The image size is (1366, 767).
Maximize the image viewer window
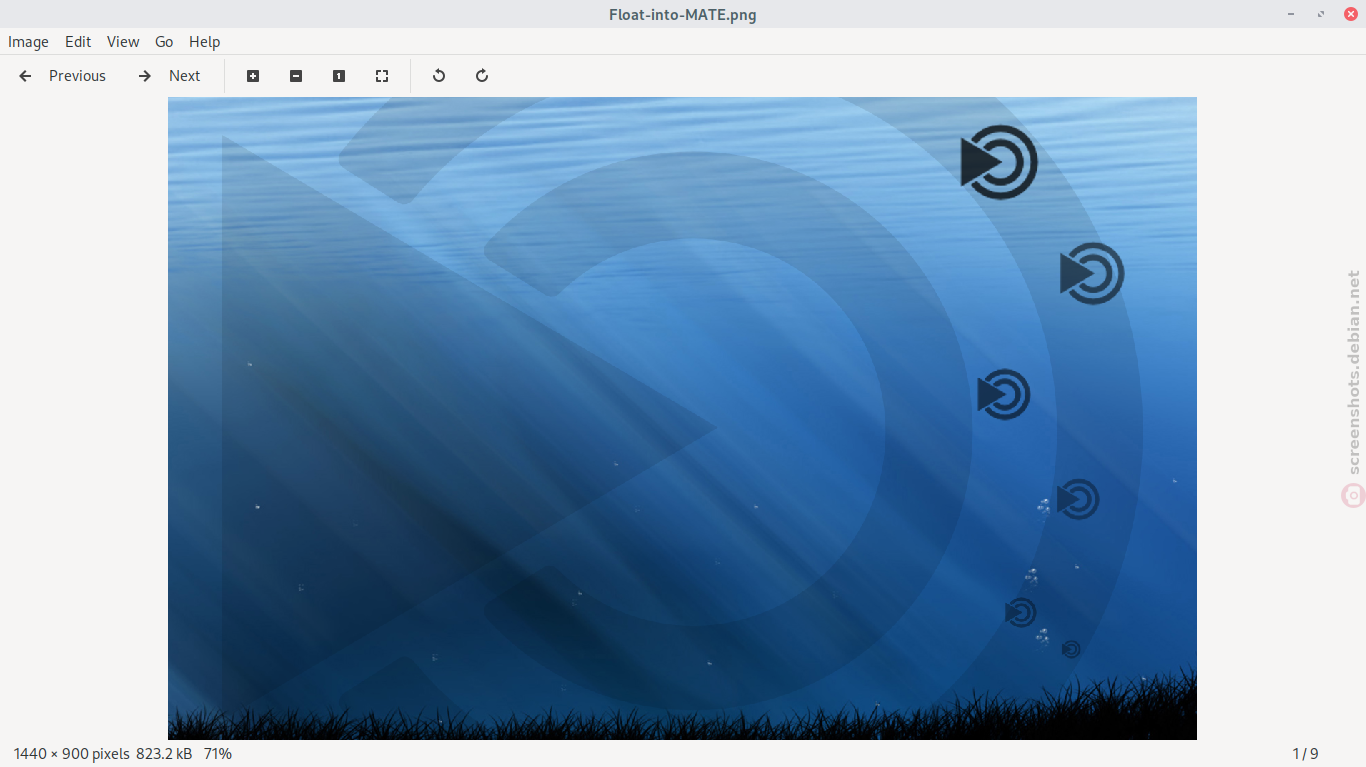pos(1322,14)
